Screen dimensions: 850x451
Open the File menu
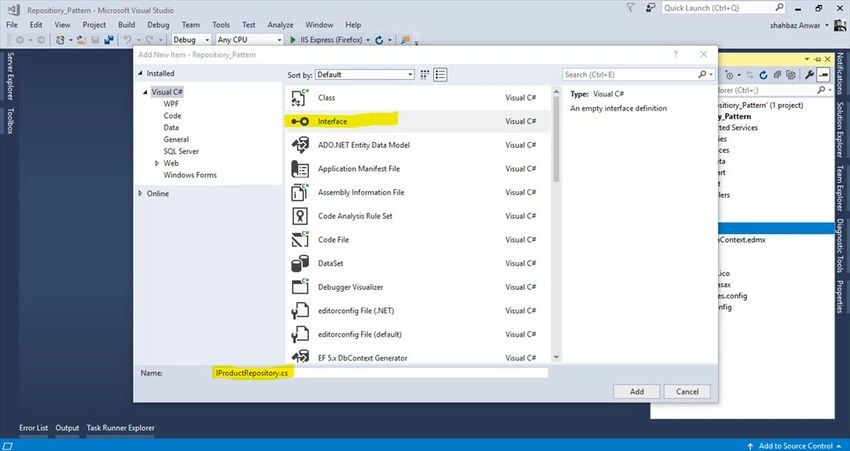tap(12, 25)
